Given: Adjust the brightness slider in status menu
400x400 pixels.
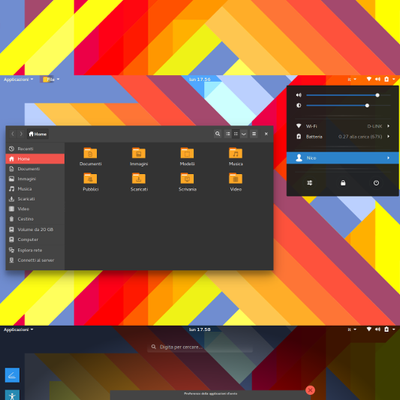Looking at the screenshot, I should [348, 105].
